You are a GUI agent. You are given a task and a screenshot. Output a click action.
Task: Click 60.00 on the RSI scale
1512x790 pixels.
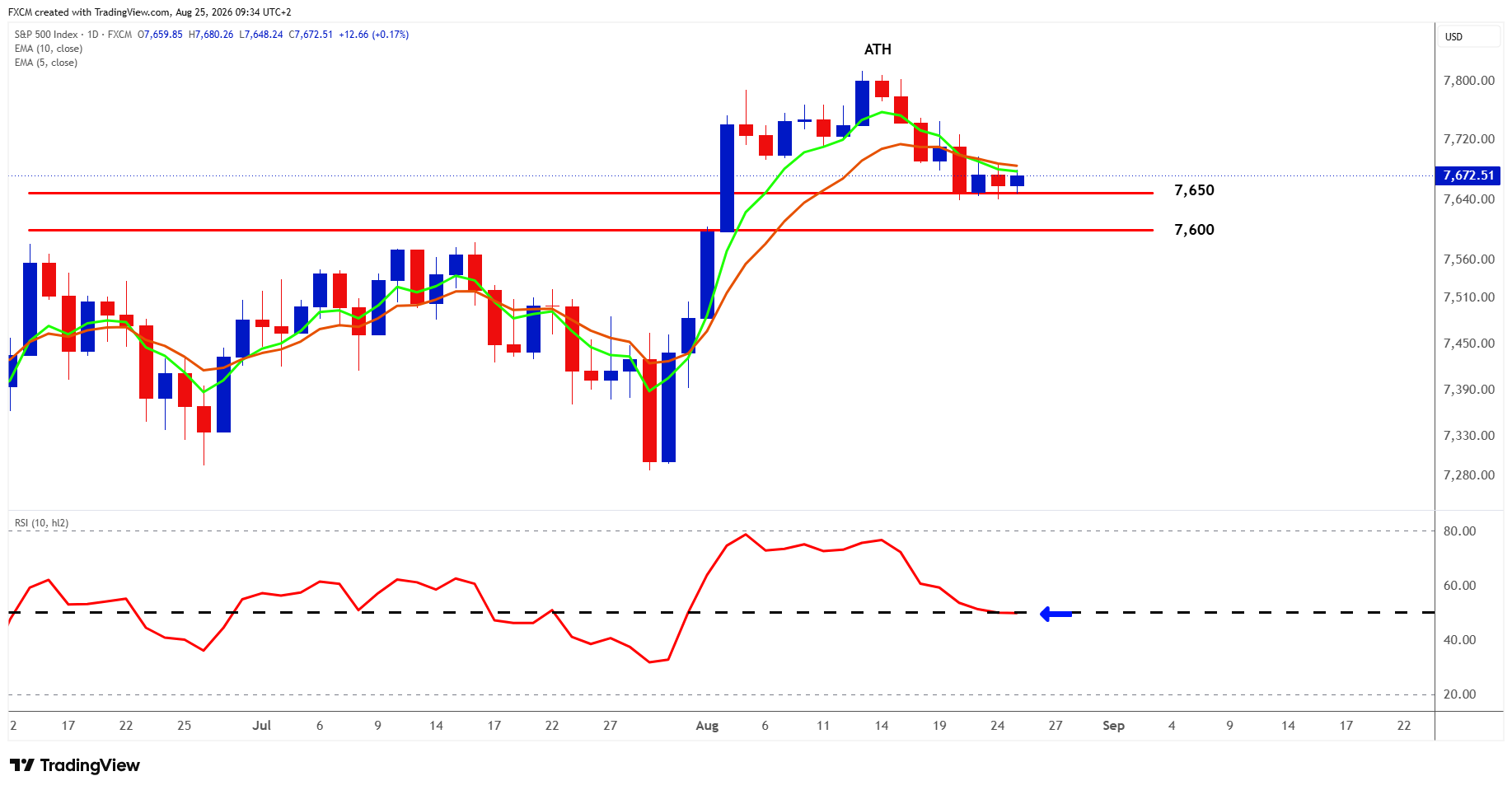[x=1459, y=586]
